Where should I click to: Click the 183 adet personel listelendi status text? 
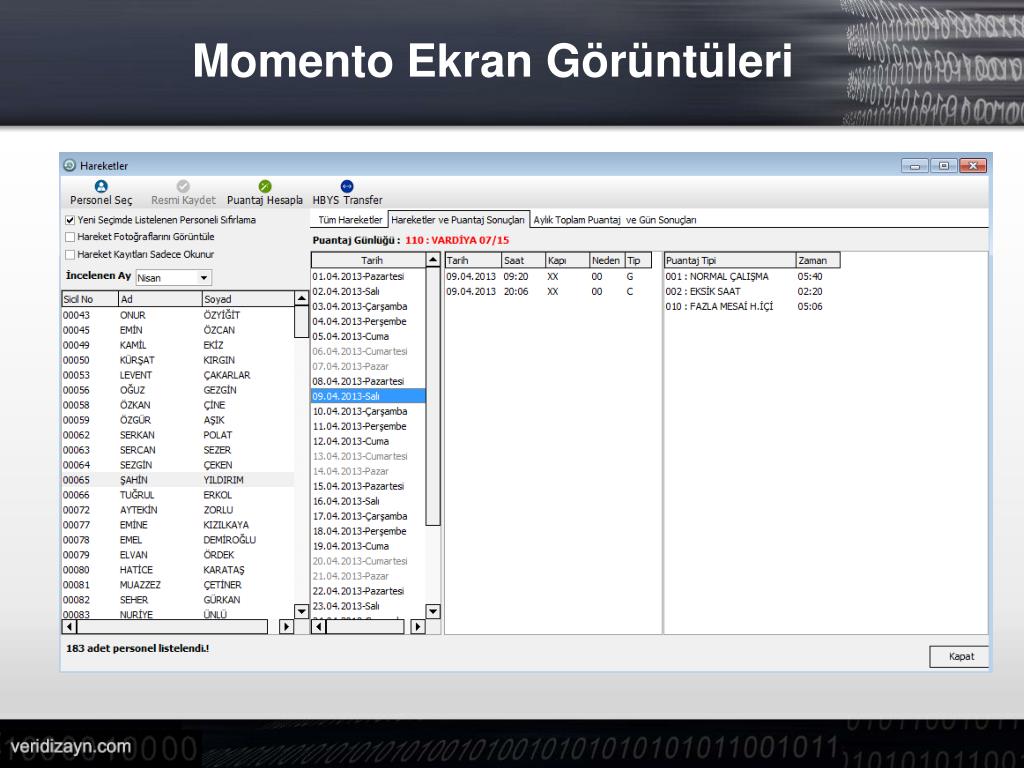click(138, 648)
